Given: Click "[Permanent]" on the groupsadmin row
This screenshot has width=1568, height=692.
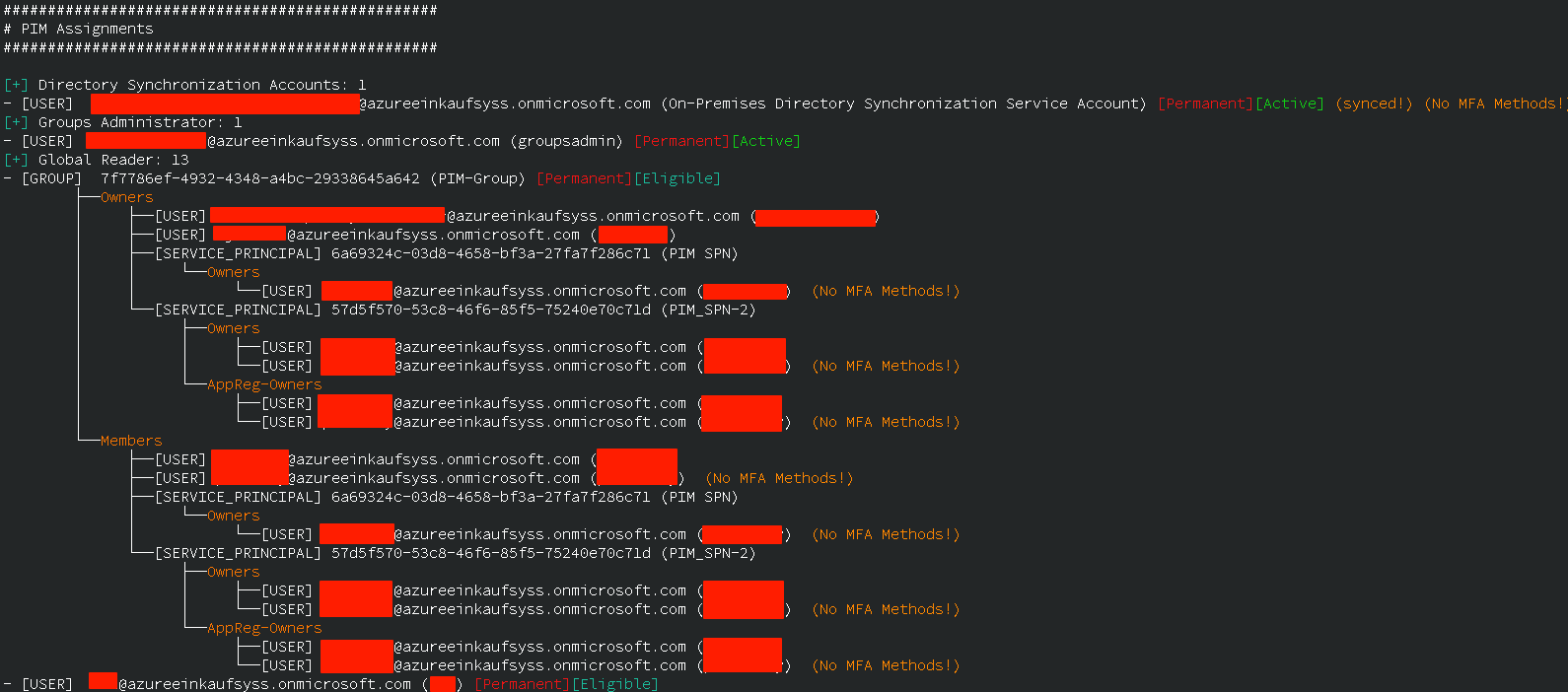Looking at the screenshot, I should click(x=682, y=141).
